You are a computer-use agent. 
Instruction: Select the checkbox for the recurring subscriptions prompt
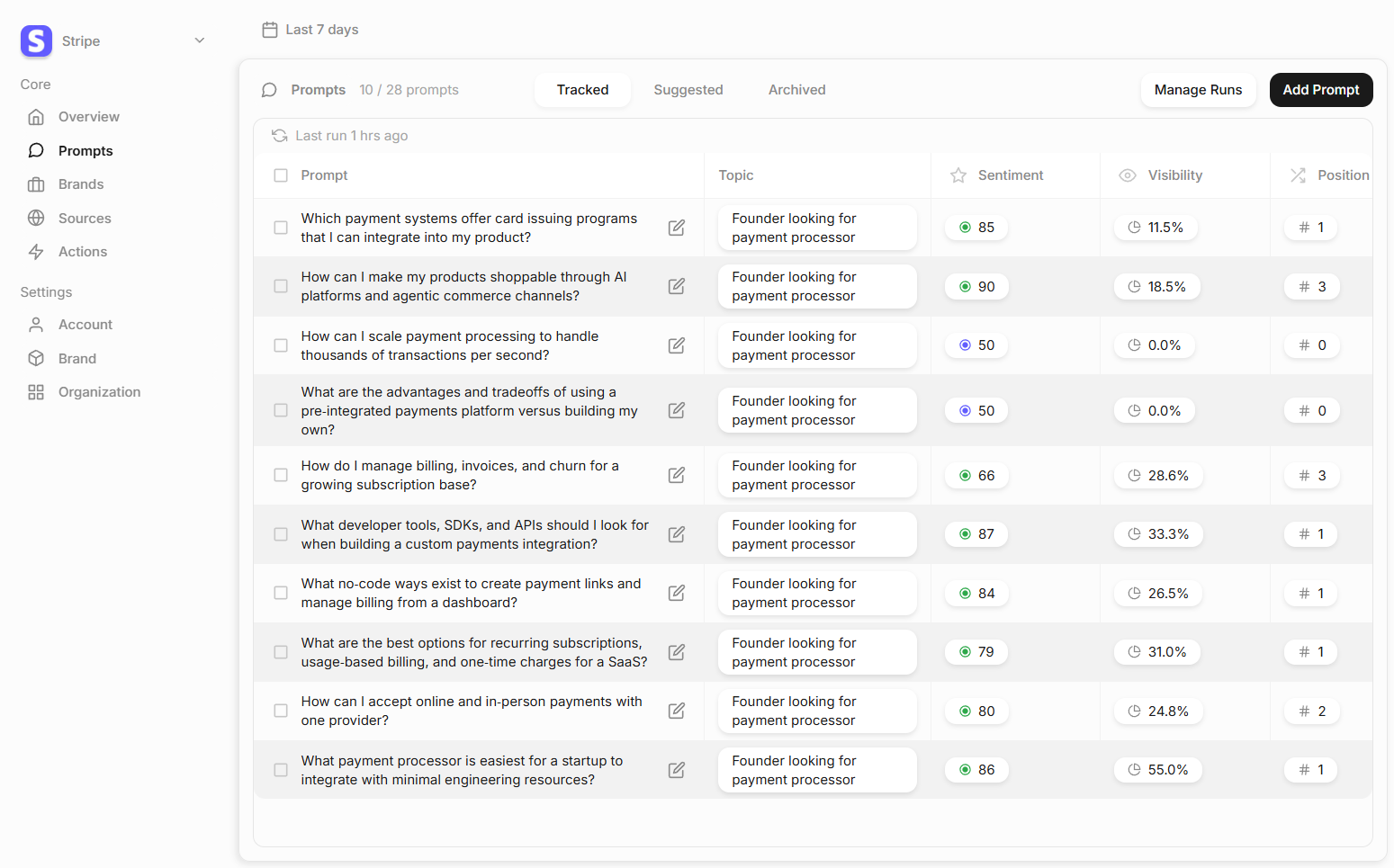[280, 652]
